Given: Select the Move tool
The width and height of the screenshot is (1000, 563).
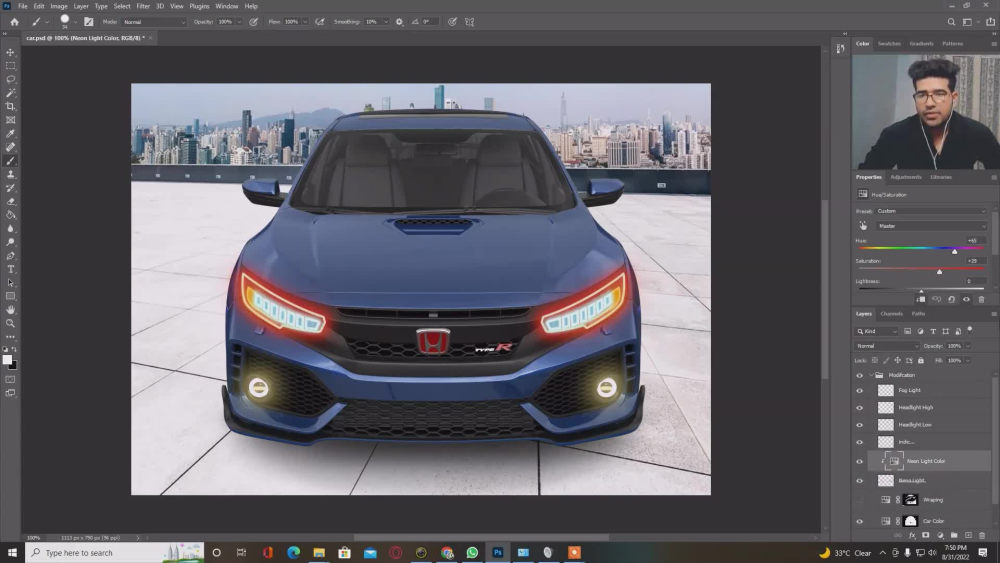Looking at the screenshot, I should (10, 52).
